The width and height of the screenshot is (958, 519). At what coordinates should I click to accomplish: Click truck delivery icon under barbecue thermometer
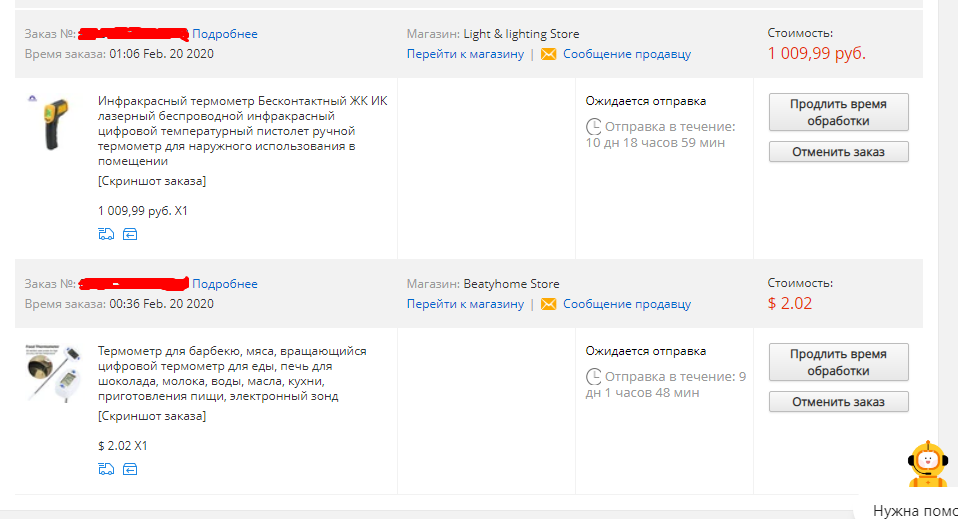(106, 469)
